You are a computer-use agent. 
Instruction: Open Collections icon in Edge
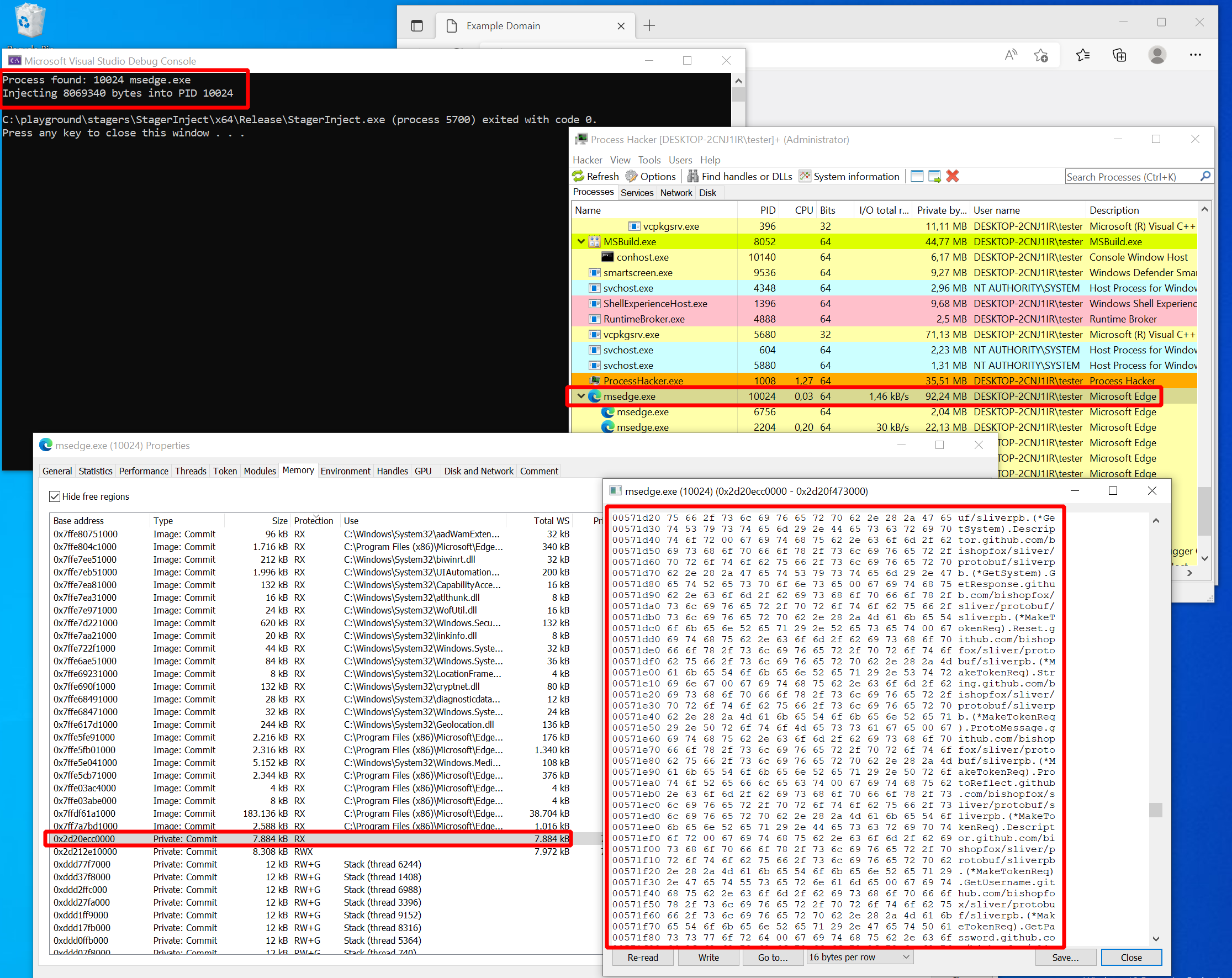tap(1119, 55)
